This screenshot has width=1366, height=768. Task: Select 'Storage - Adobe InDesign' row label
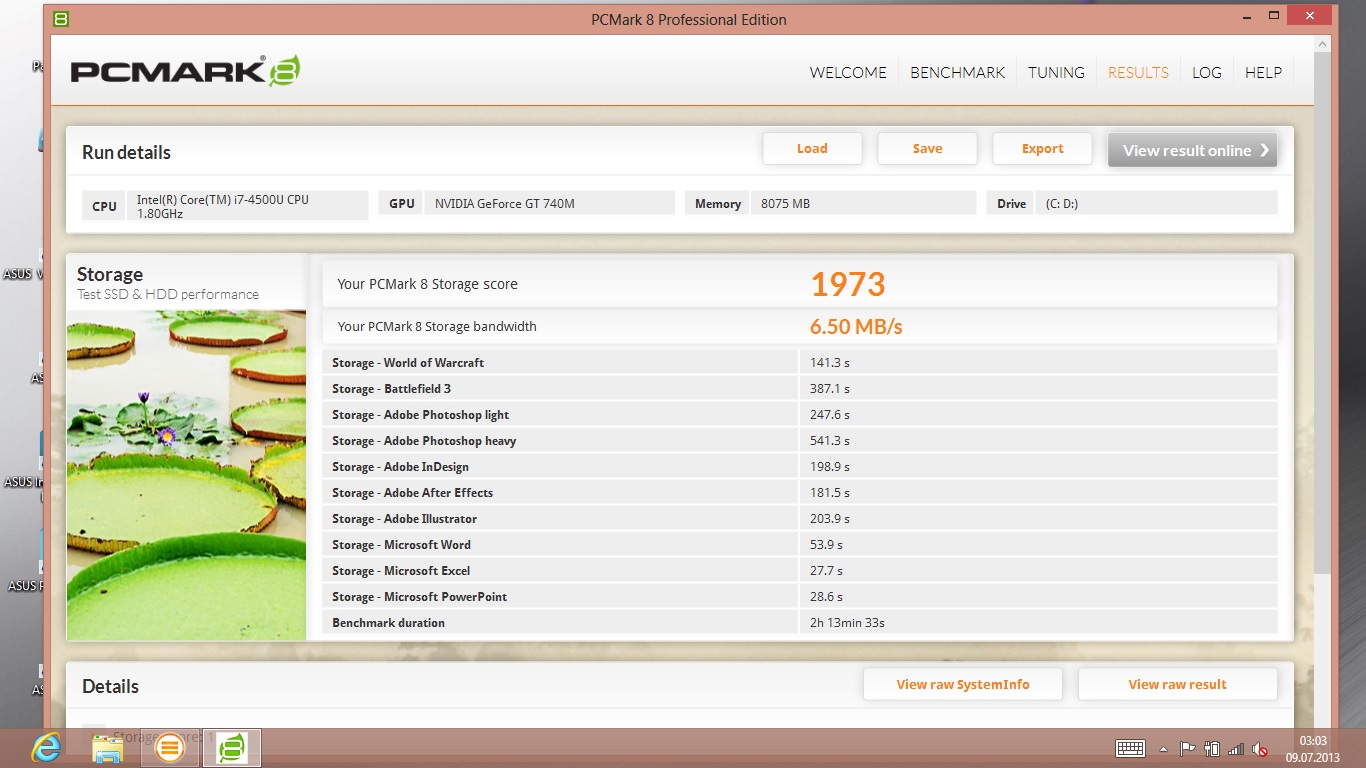pos(400,466)
